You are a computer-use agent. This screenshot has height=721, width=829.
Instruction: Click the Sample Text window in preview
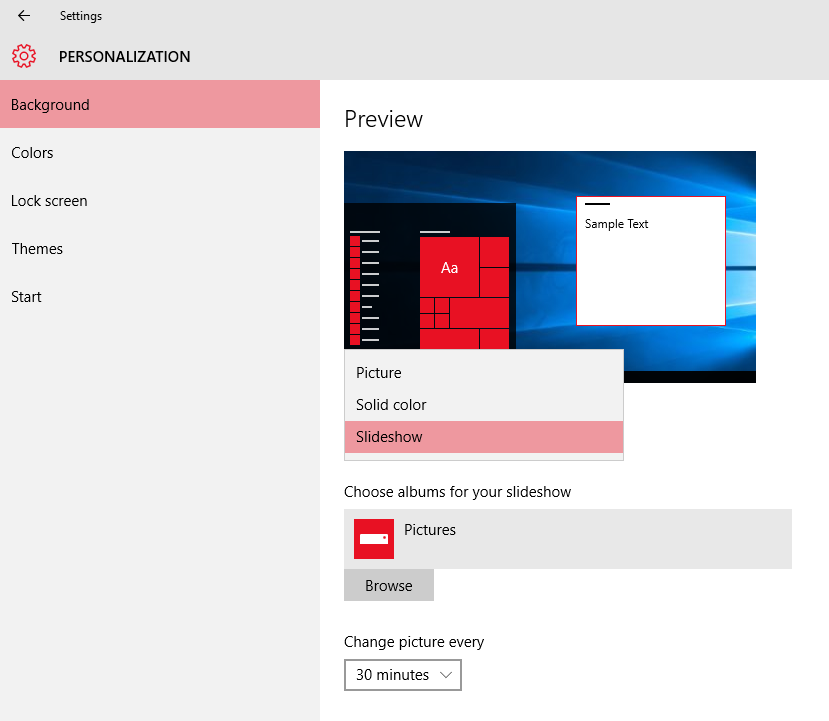pyautogui.click(x=650, y=261)
